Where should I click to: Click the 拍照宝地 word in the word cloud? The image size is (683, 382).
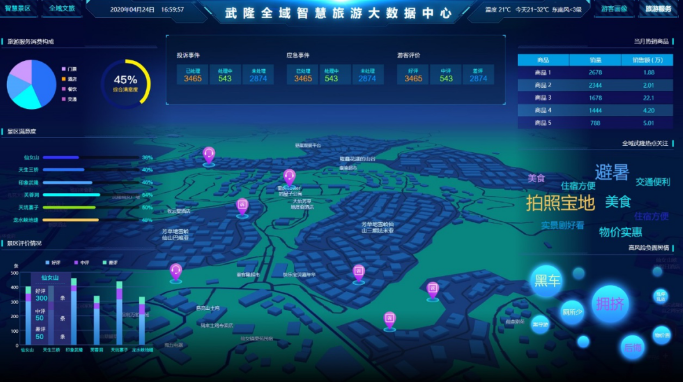560,203
